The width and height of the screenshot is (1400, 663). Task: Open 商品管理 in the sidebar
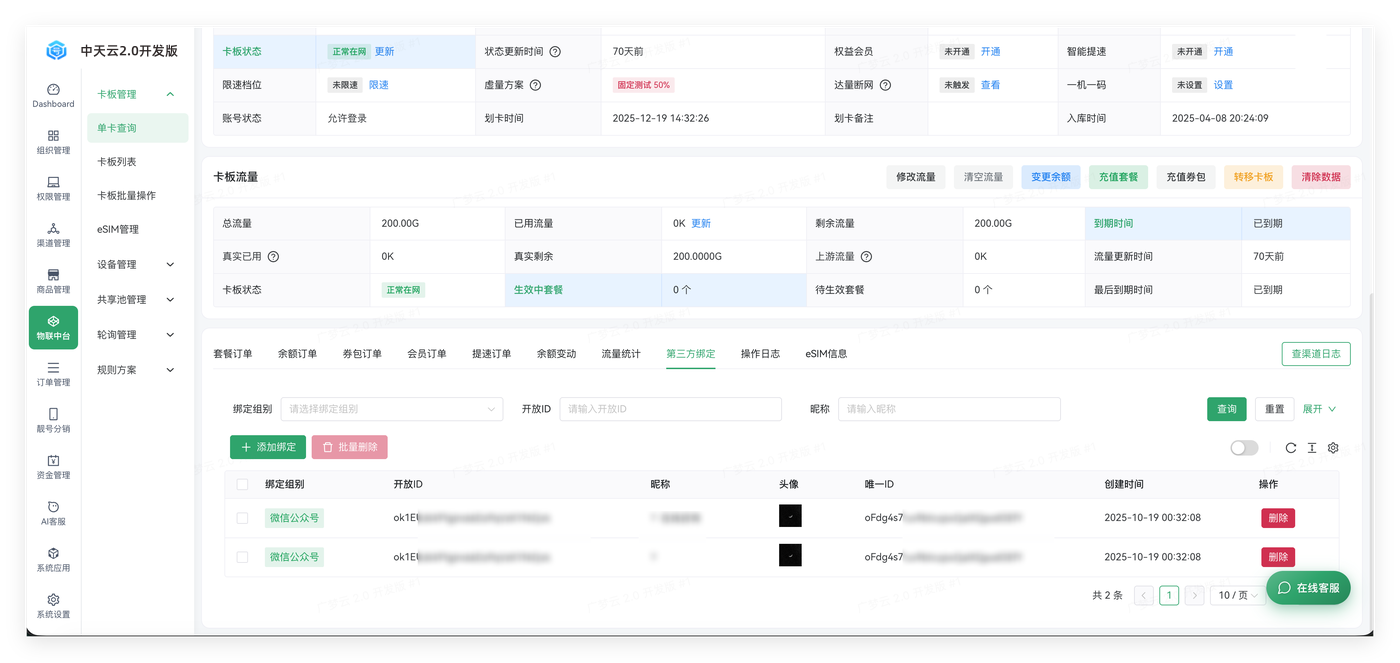click(53, 281)
